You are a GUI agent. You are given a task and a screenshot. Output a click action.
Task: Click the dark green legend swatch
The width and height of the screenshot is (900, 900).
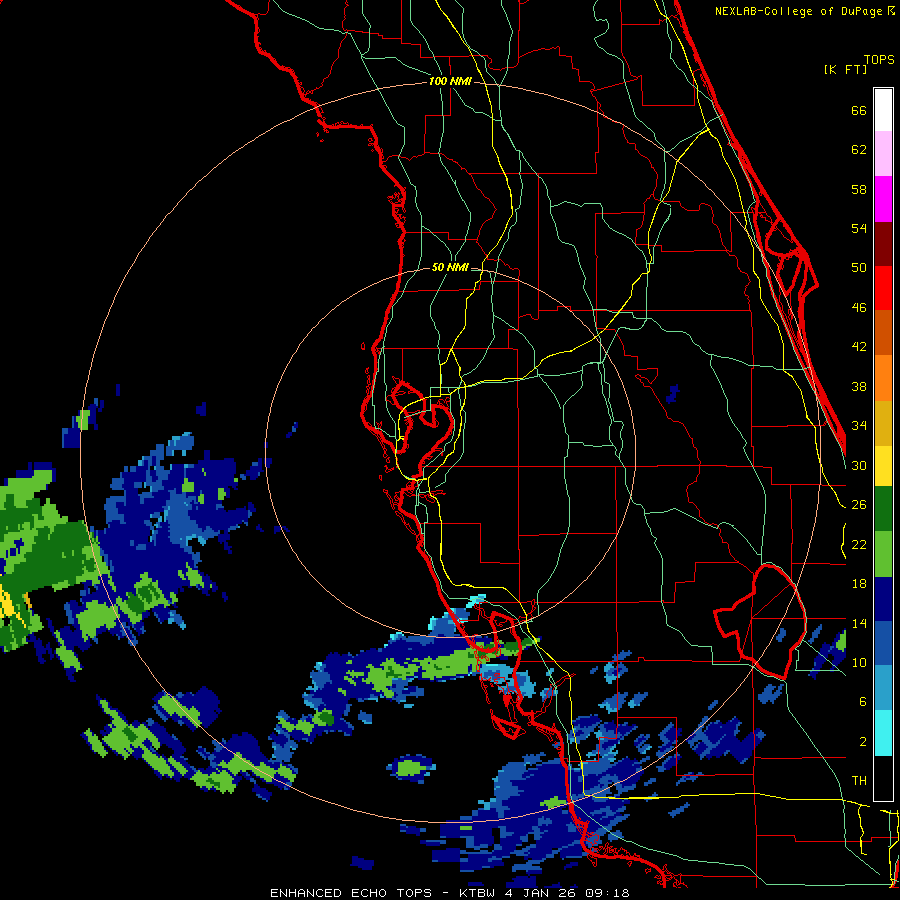(883, 509)
